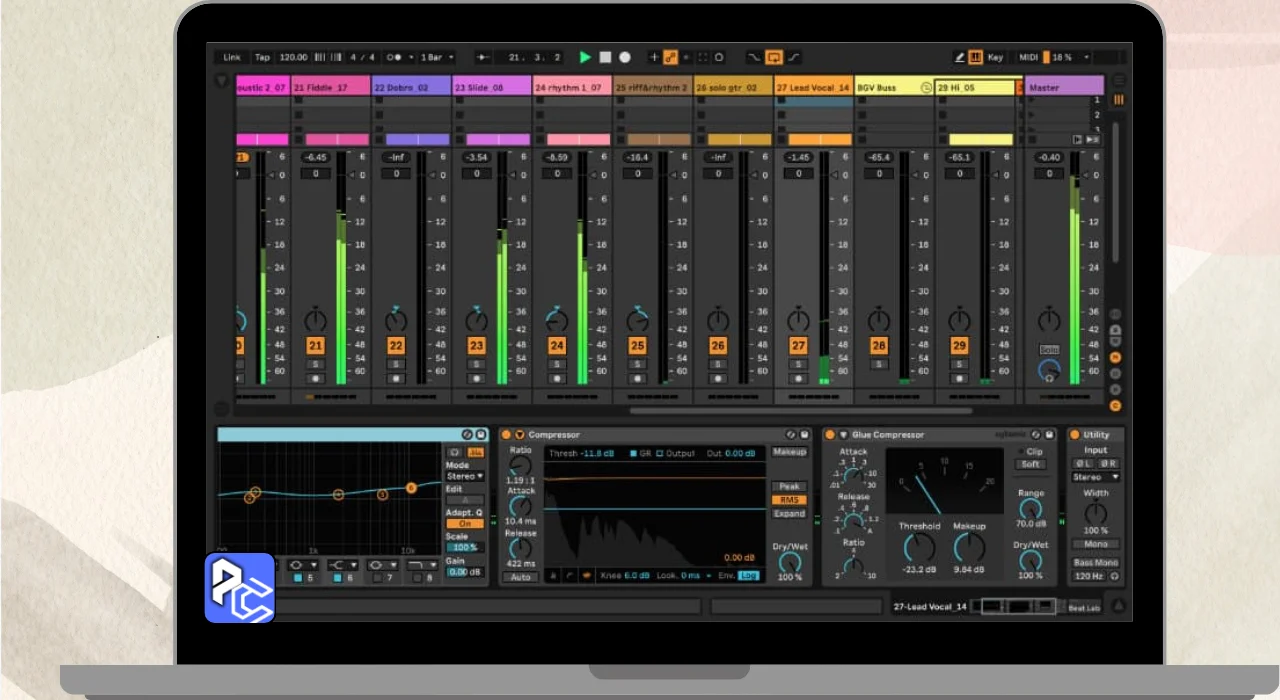This screenshot has height=700, width=1280.
Task: Enable Draw Mode pencil icon
Action: (960, 58)
